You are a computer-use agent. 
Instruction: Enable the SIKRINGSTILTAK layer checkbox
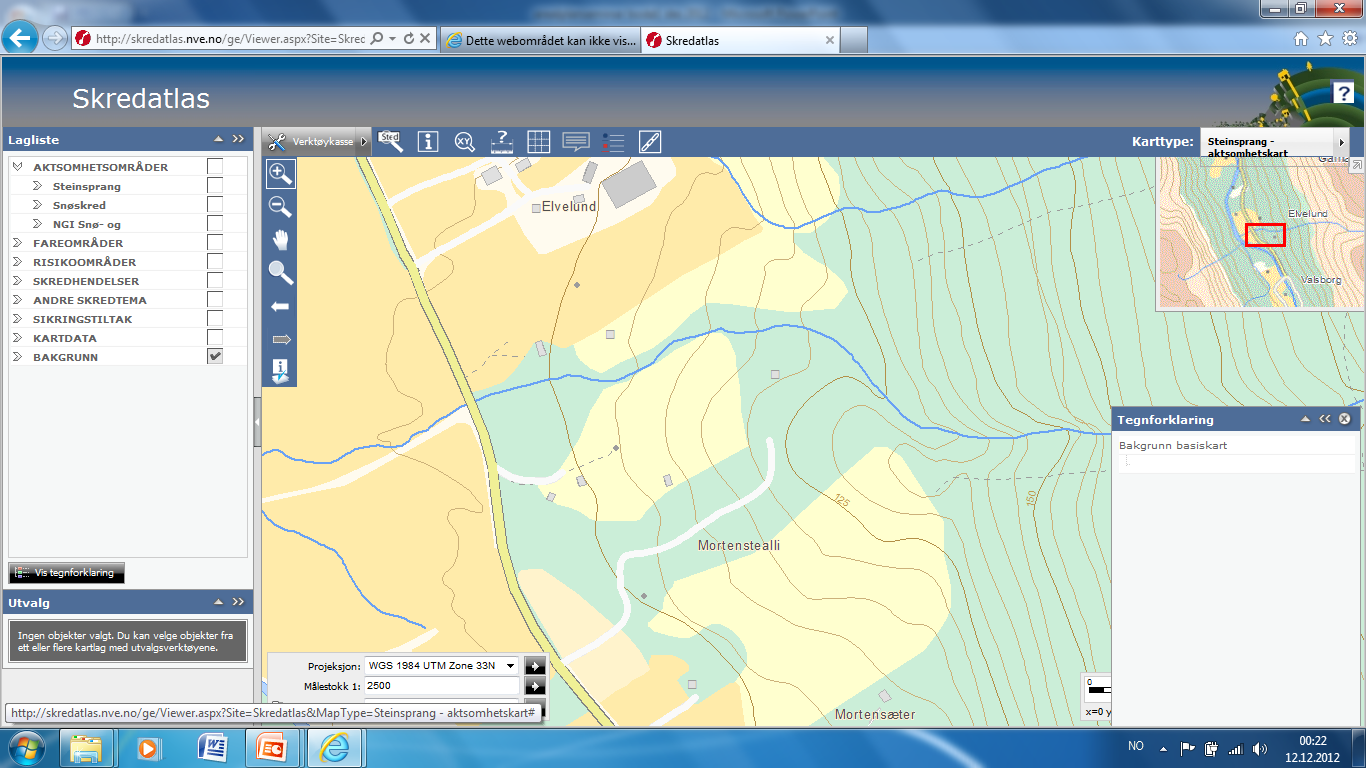pyautogui.click(x=214, y=318)
